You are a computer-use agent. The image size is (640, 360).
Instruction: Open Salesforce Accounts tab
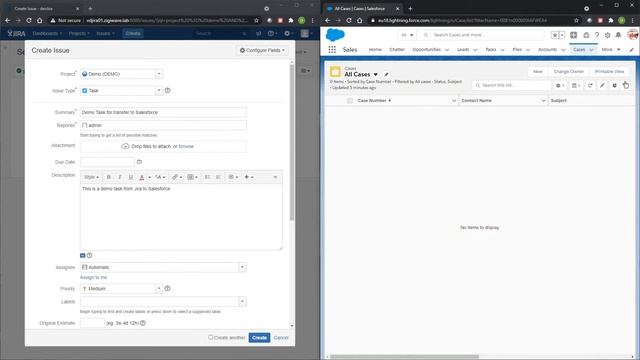[547, 49]
